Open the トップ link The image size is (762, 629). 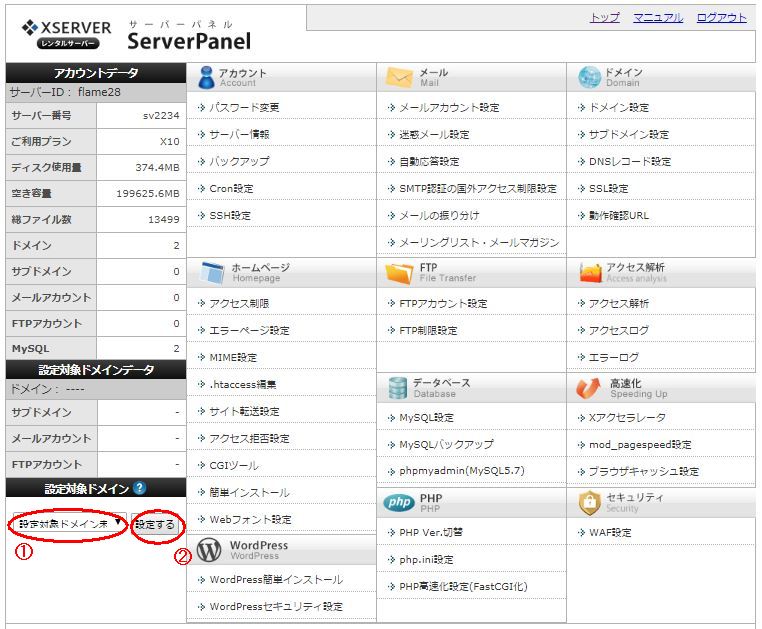pyautogui.click(x=605, y=17)
